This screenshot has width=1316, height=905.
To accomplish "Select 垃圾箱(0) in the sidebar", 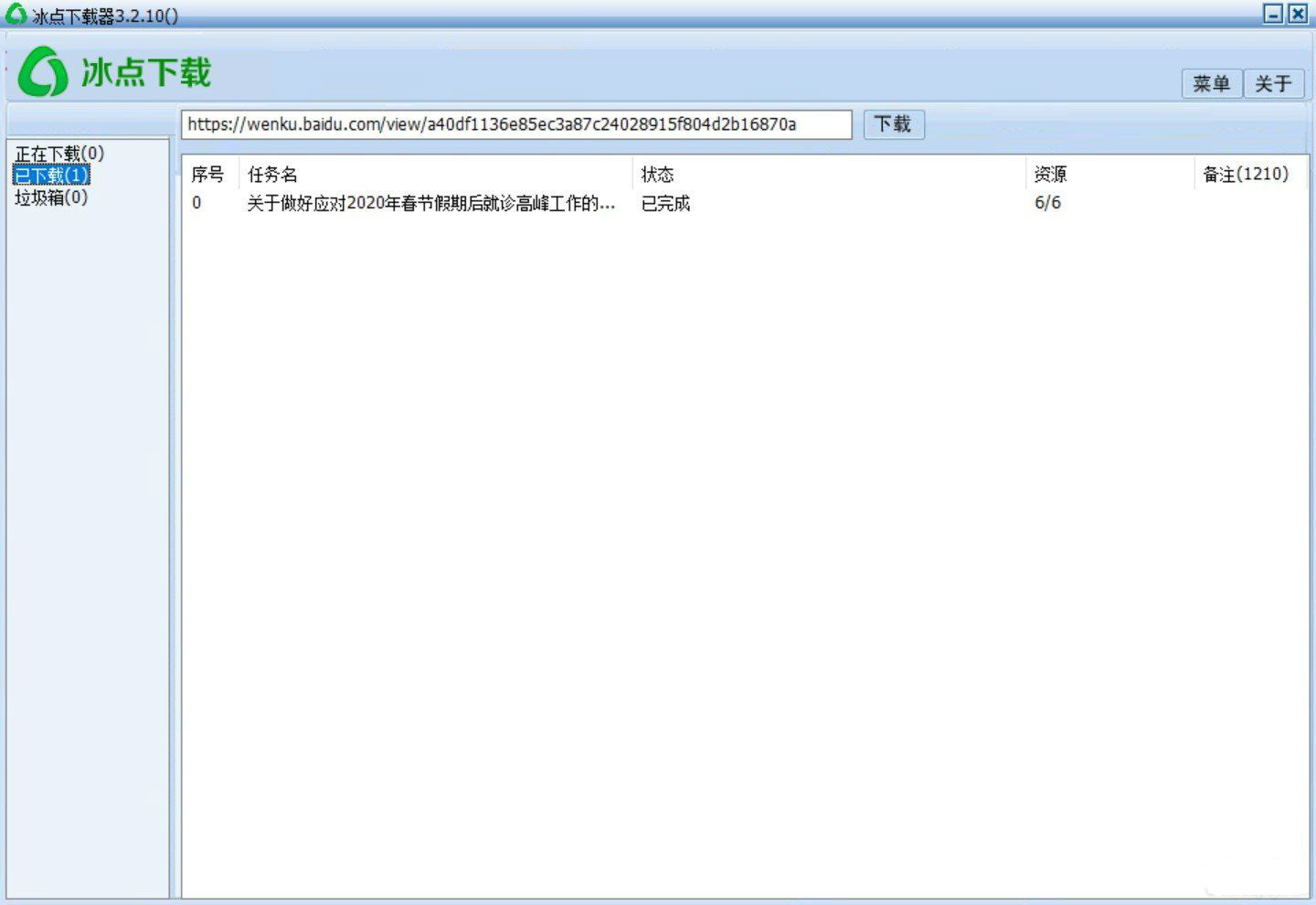I will 51,197.
